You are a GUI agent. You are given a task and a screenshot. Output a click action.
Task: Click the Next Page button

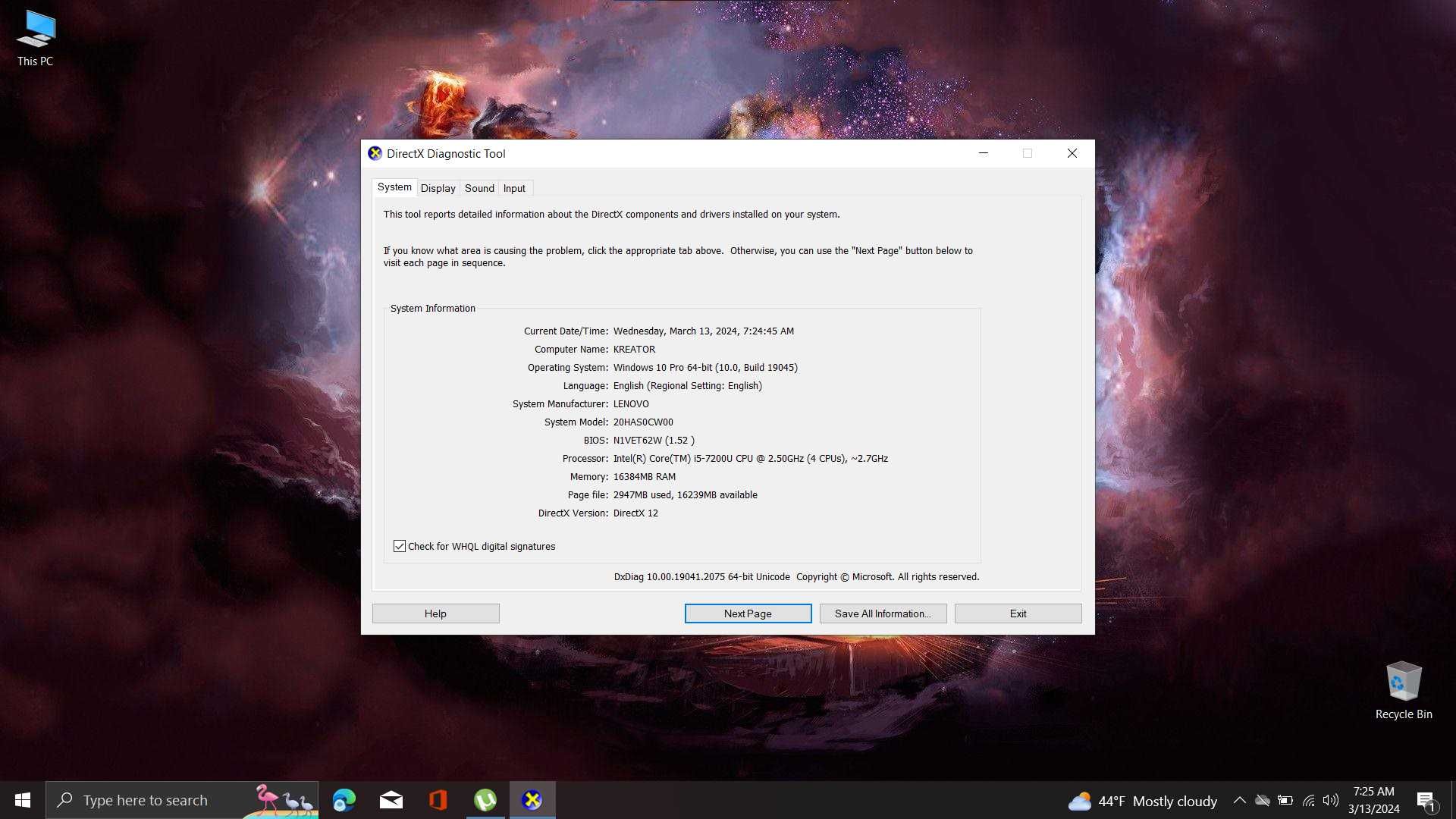[748, 613]
